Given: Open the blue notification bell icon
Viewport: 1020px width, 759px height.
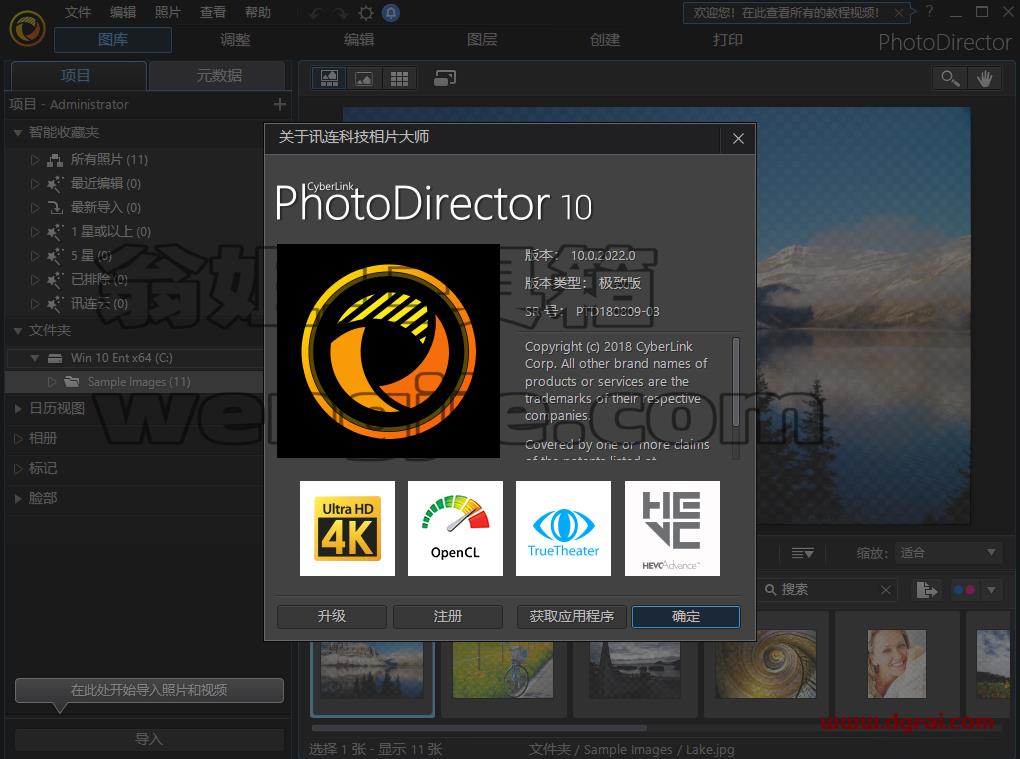Looking at the screenshot, I should [x=391, y=13].
